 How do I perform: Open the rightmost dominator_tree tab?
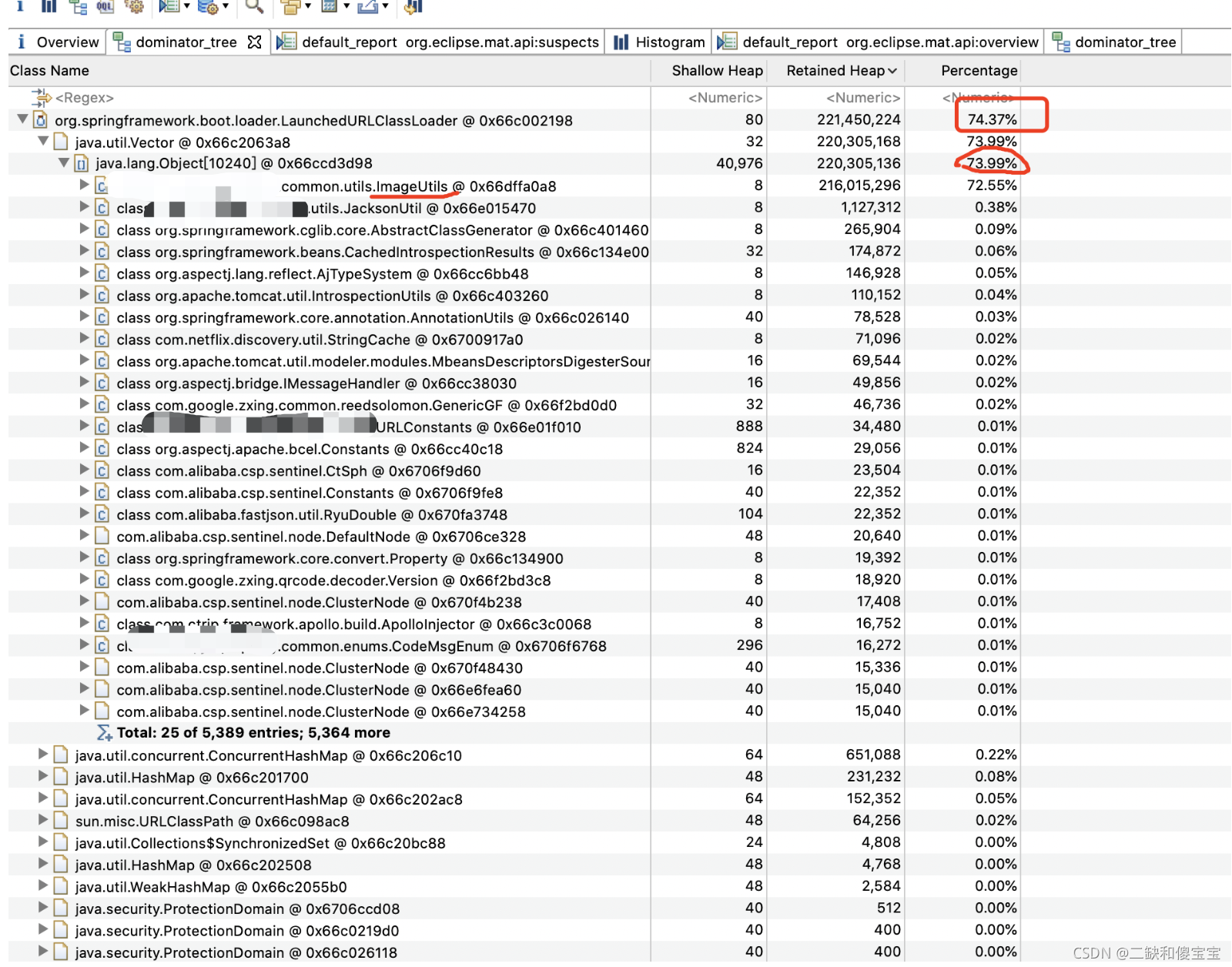coord(1113,42)
